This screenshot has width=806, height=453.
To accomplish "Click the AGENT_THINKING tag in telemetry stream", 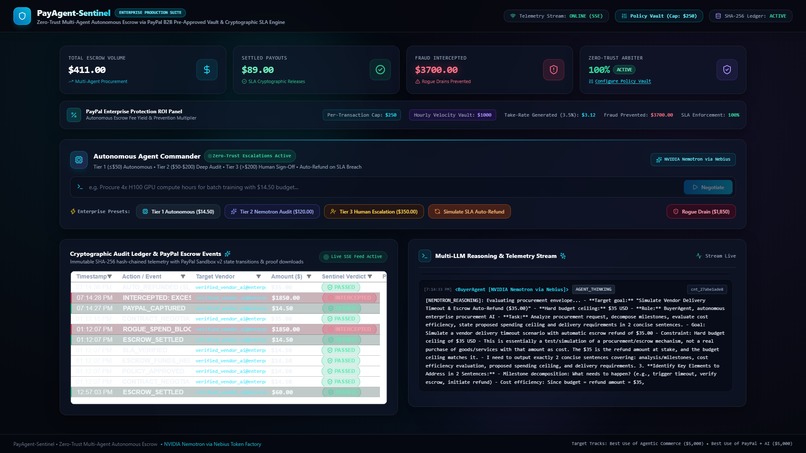I will pyautogui.click(x=593, y=289).
